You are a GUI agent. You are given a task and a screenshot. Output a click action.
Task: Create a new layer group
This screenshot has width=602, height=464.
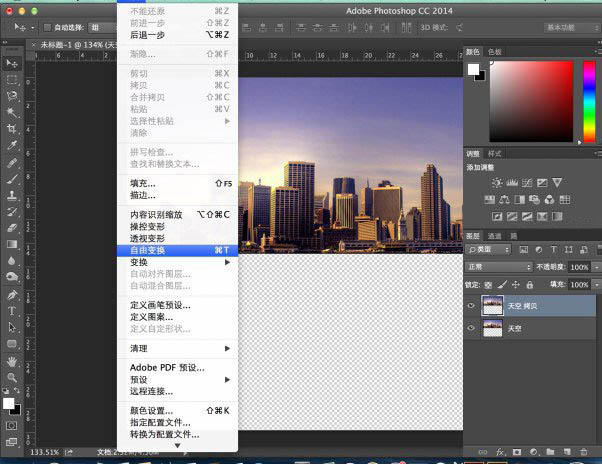click(x=550, y=452)
